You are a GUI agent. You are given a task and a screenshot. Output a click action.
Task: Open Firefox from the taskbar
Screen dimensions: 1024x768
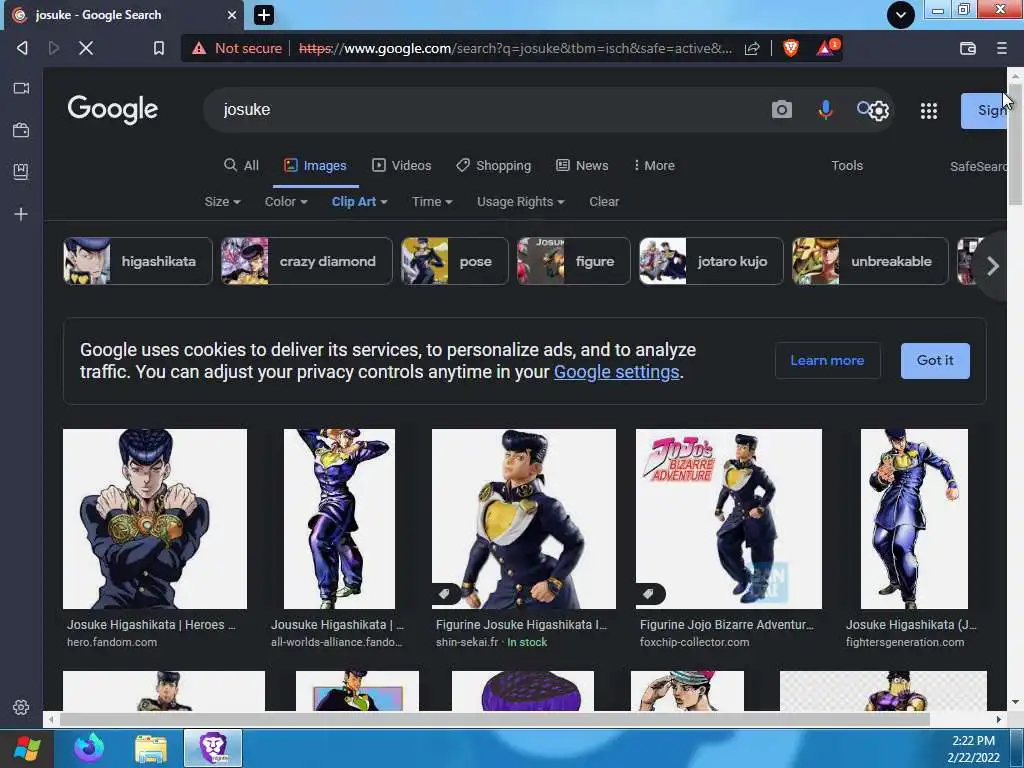click(89, 748)
